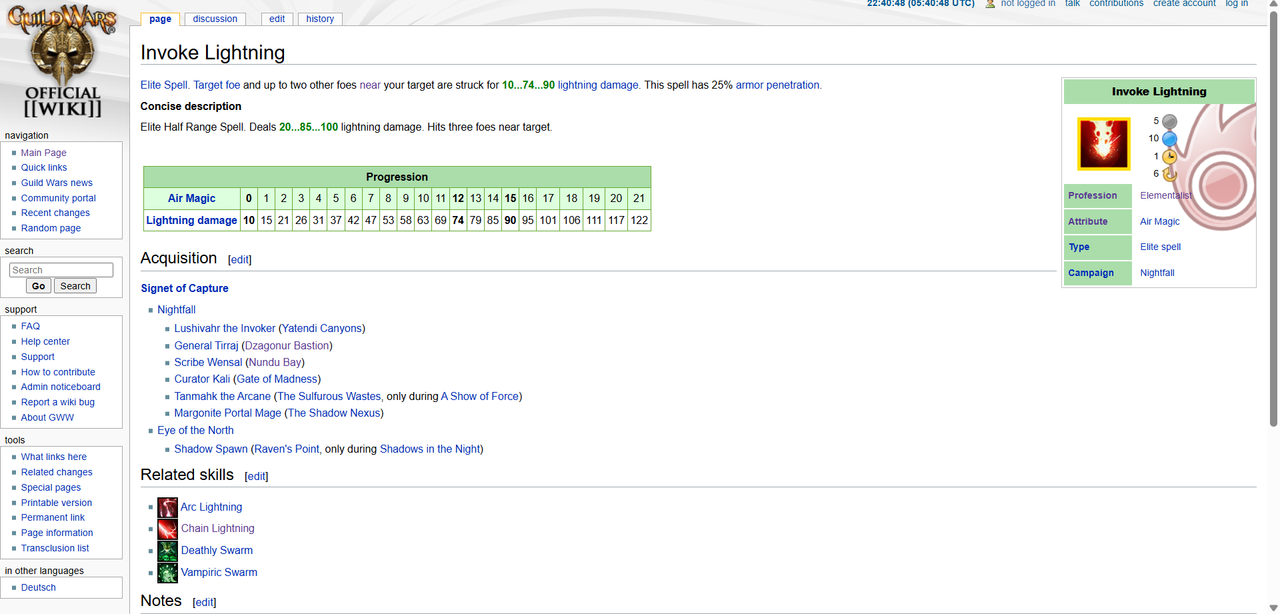
Task: Open Yatendi Canyons location link
Action: coord(322,328)
